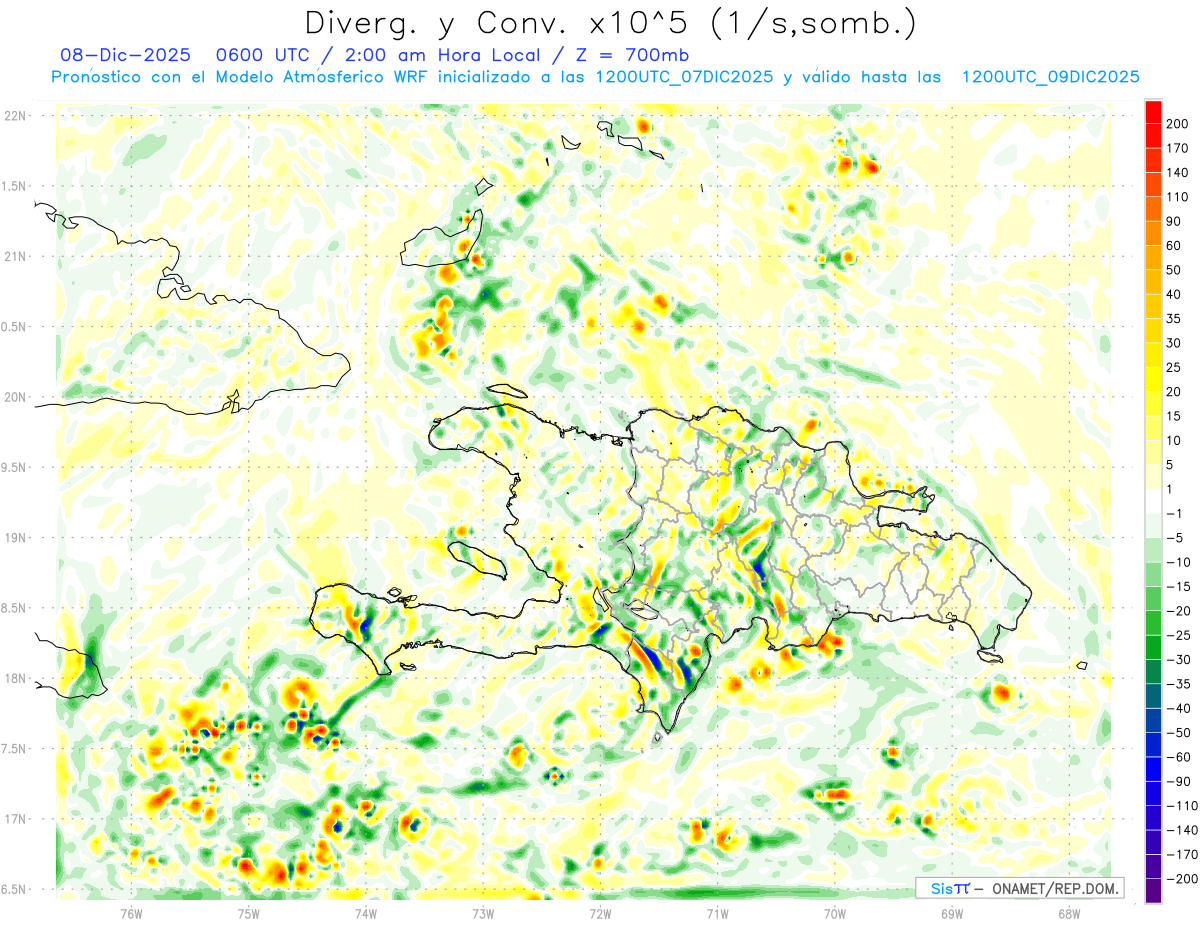Click the '25' value on the color scale
Screen dimensions: 1200x927
1174,368
